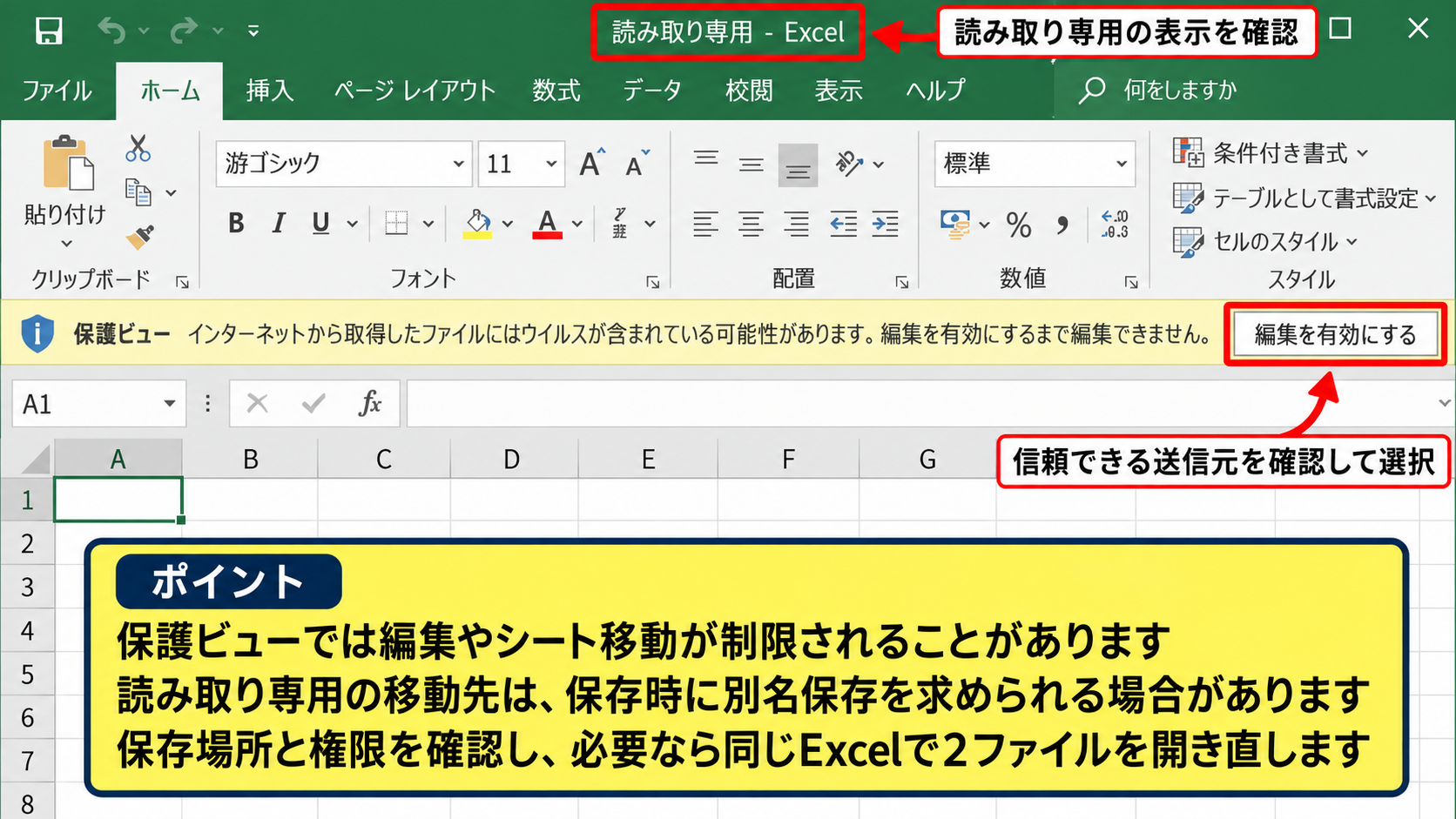Align cell text left
1456x819 pixels.
[706, 225]
